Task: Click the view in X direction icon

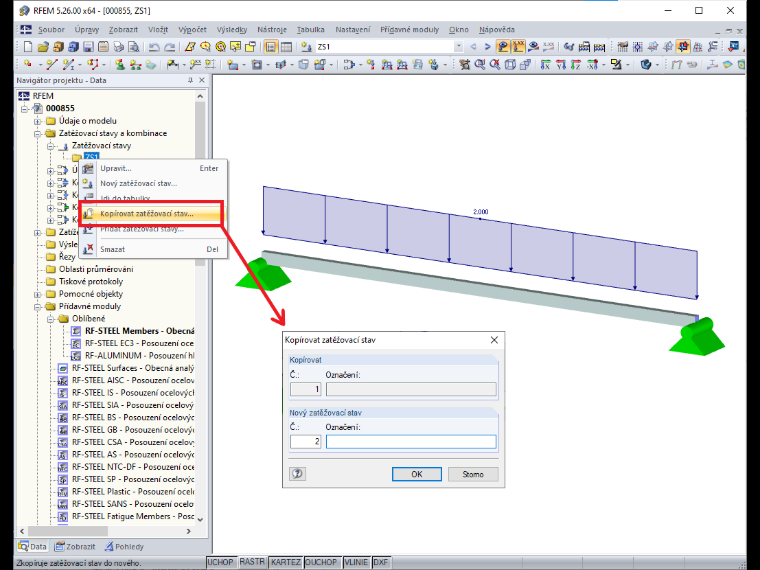Action: click(x=545, y=64)
